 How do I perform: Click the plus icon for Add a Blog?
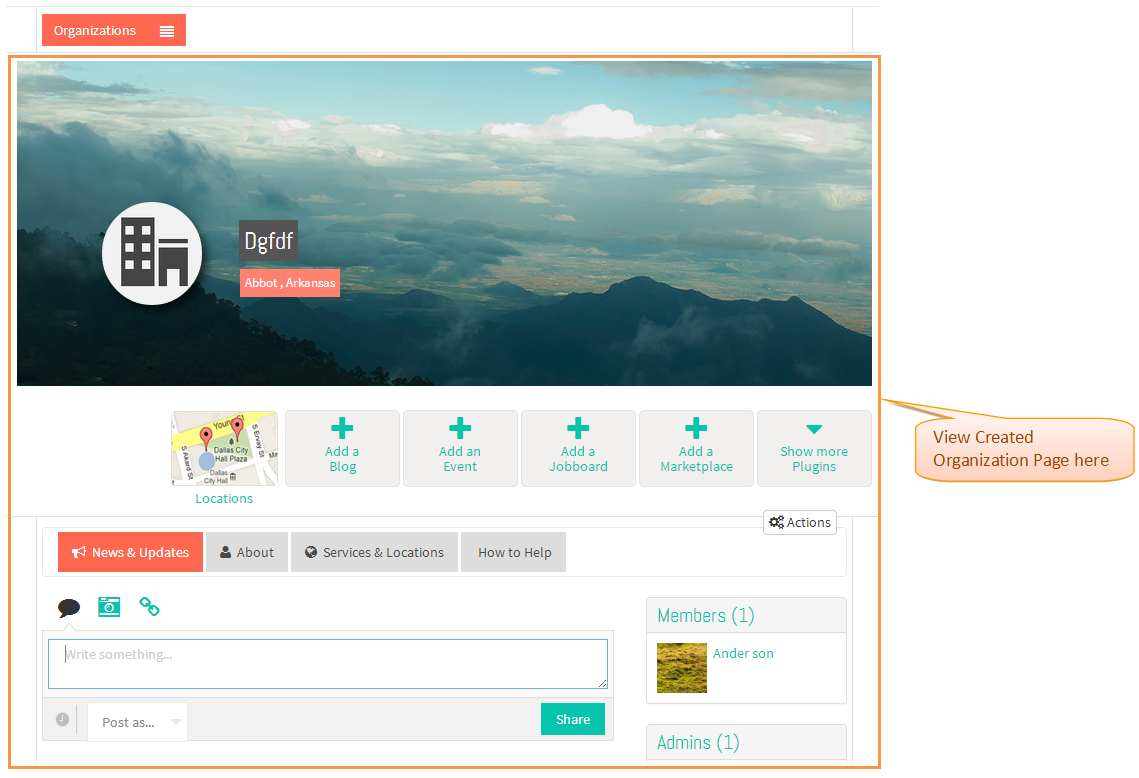(x=342, y=429)
